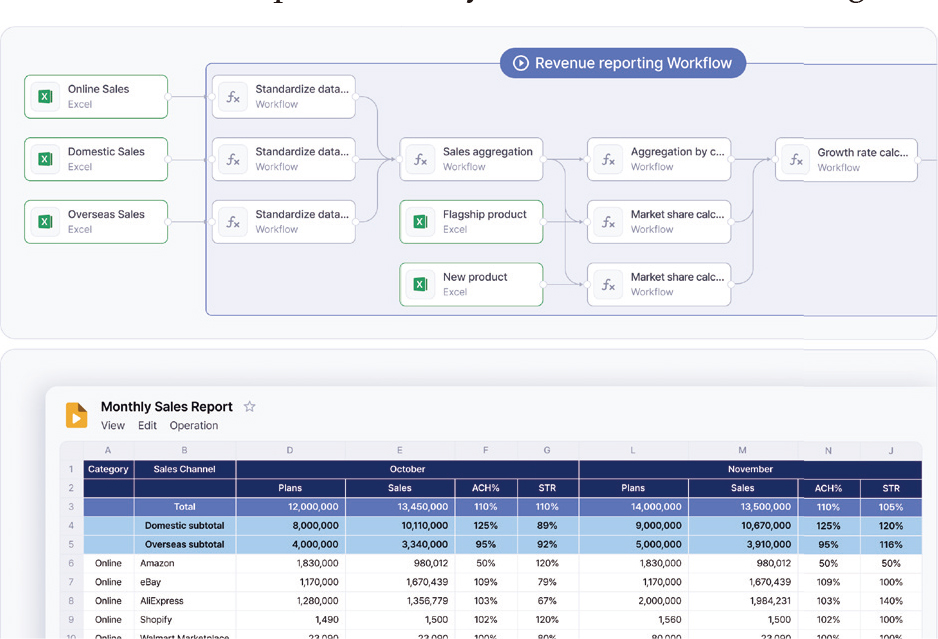938x639 pixels.
Task: Star the Monthly Sales Report as favorite
Action: (250, 407)
